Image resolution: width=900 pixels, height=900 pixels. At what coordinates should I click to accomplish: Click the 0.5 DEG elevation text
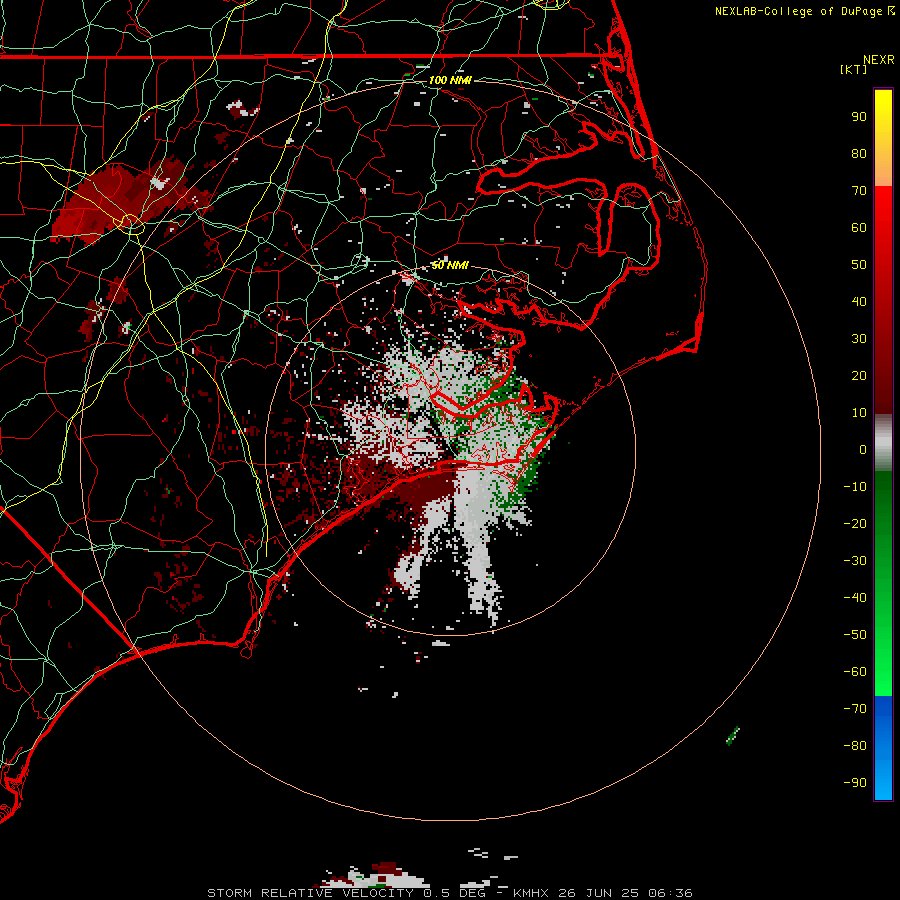(x=454, y=893)
